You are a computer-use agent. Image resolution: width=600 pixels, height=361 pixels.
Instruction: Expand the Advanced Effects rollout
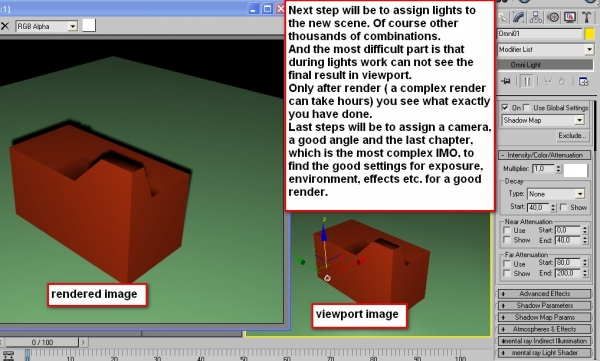(x=544, y=294)
